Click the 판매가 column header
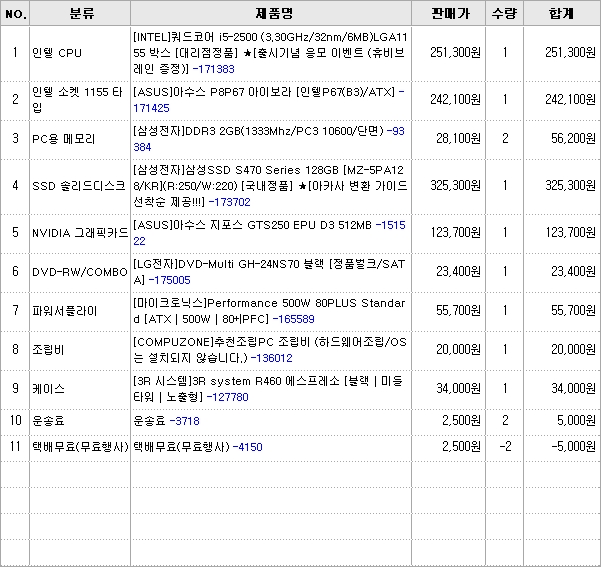This screenshot has width=601, height=567. pos(450,14)
